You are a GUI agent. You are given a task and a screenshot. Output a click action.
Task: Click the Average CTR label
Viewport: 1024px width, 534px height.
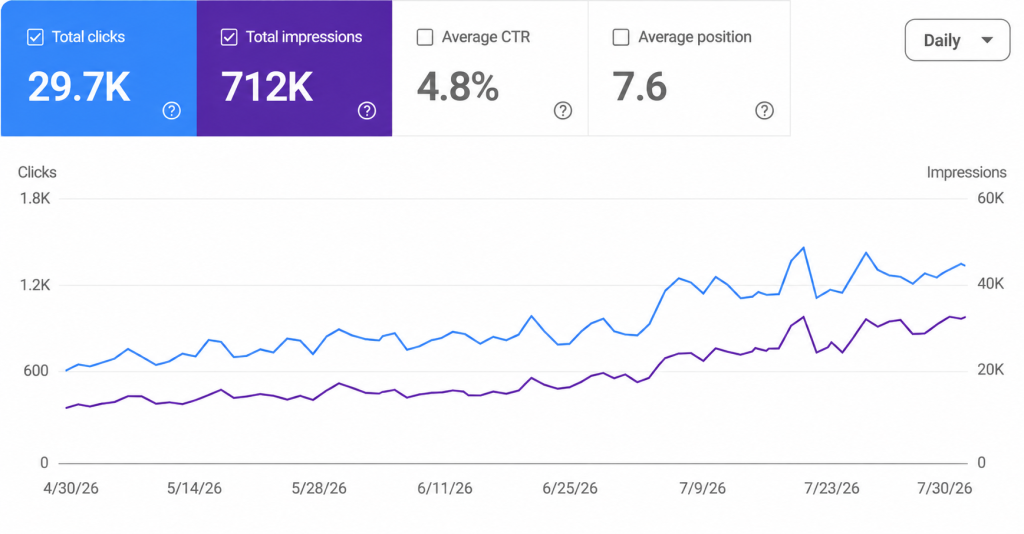pyautogui.click(x=486, y=37)
